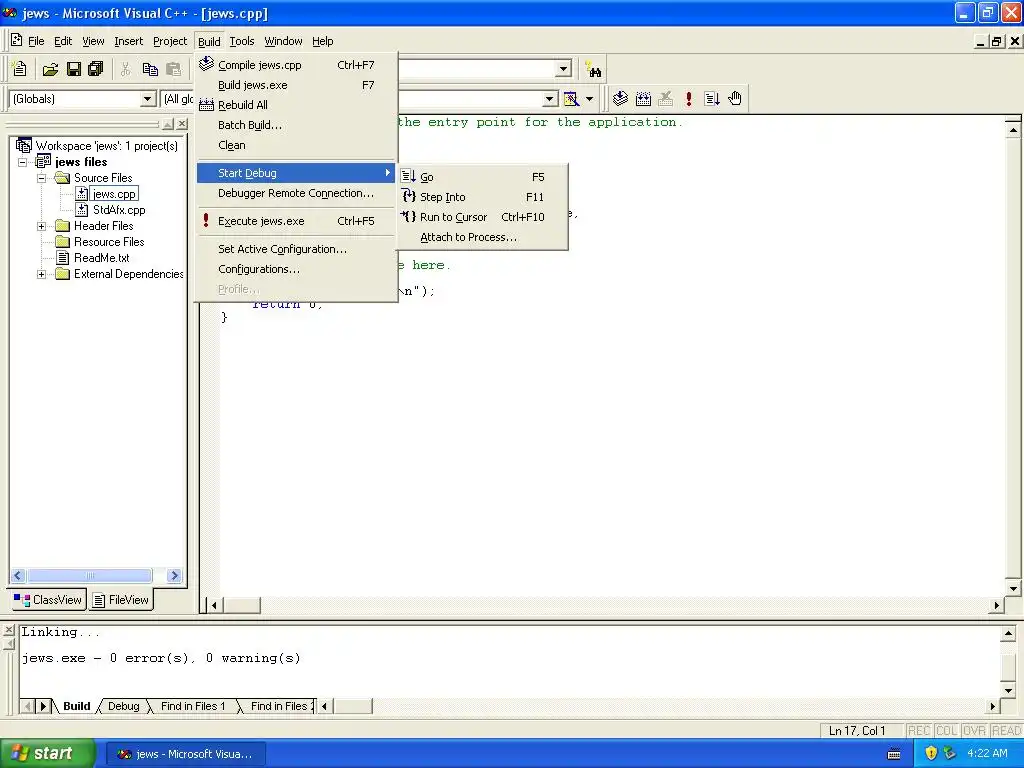
Task: Click the red Execute icon in Build menu
Action: pyautogui.click(x=206, y=221)
